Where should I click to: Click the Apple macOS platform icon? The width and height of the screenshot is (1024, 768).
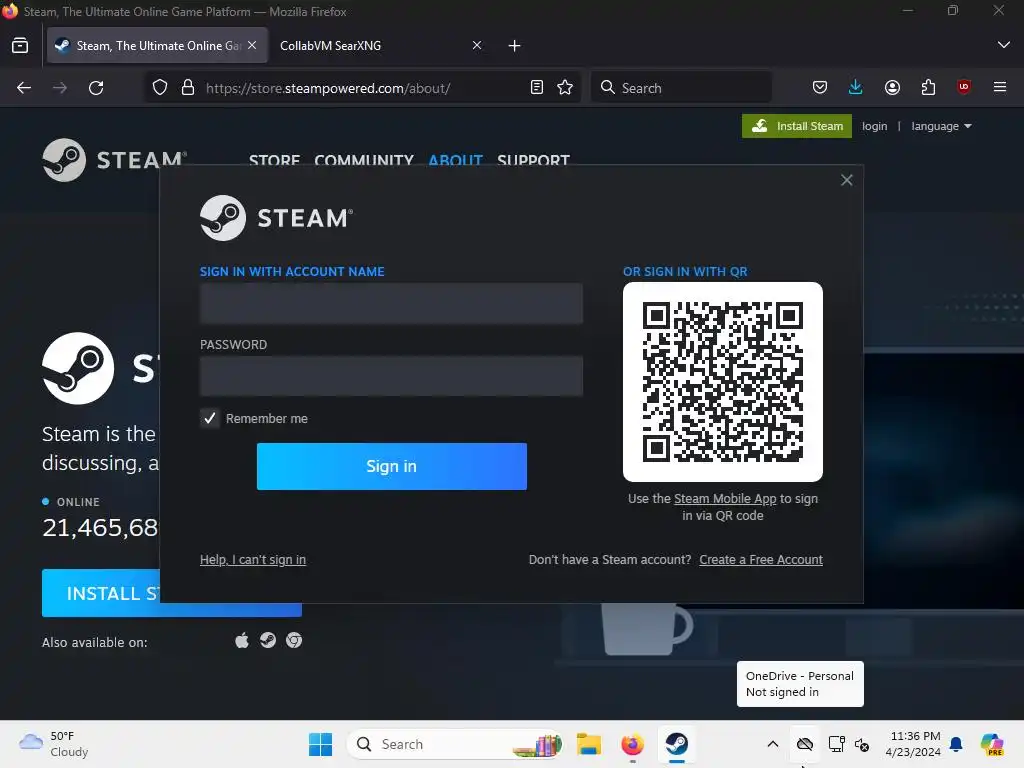tap(242, 641)
